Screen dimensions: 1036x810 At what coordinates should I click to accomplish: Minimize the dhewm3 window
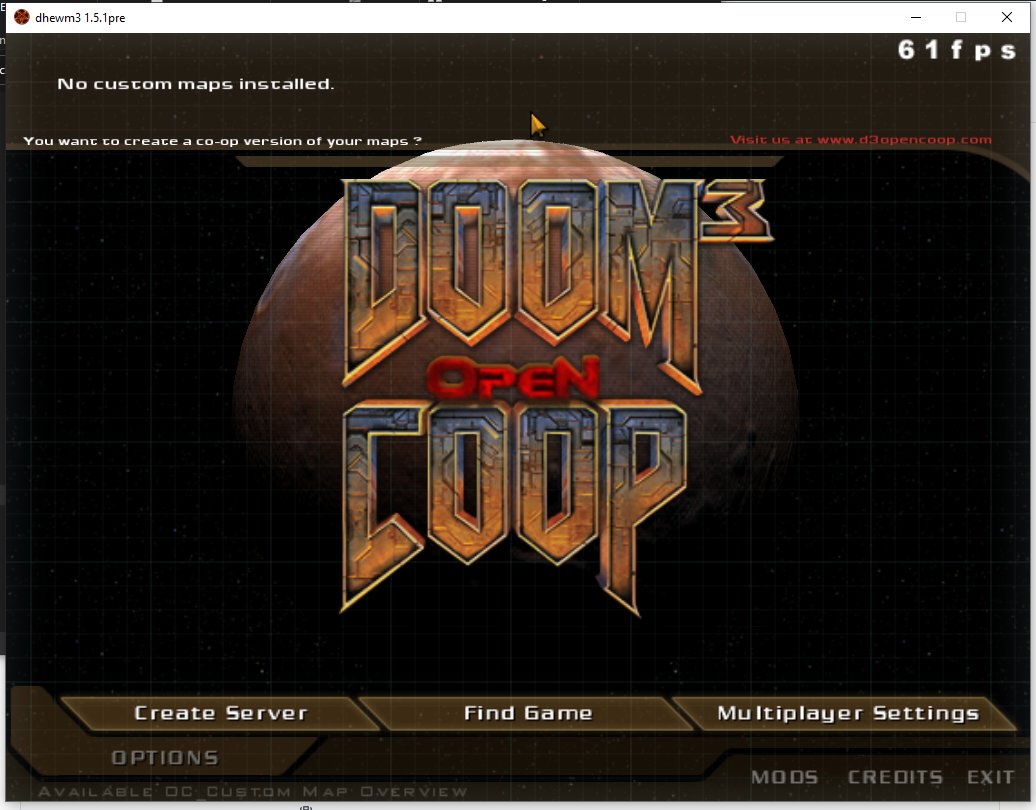pyautogui.click(x=916, y=17)
